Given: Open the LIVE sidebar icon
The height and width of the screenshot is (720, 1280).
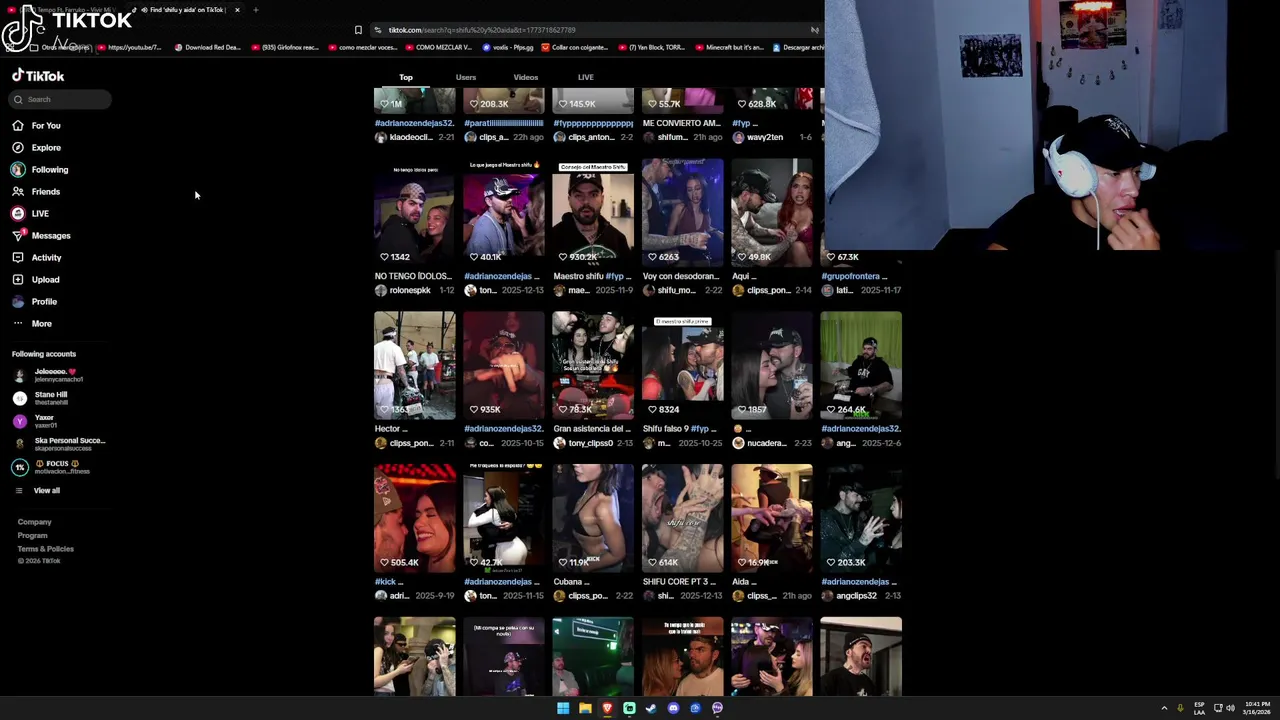Looking at the screenshot, I should 18,213.
